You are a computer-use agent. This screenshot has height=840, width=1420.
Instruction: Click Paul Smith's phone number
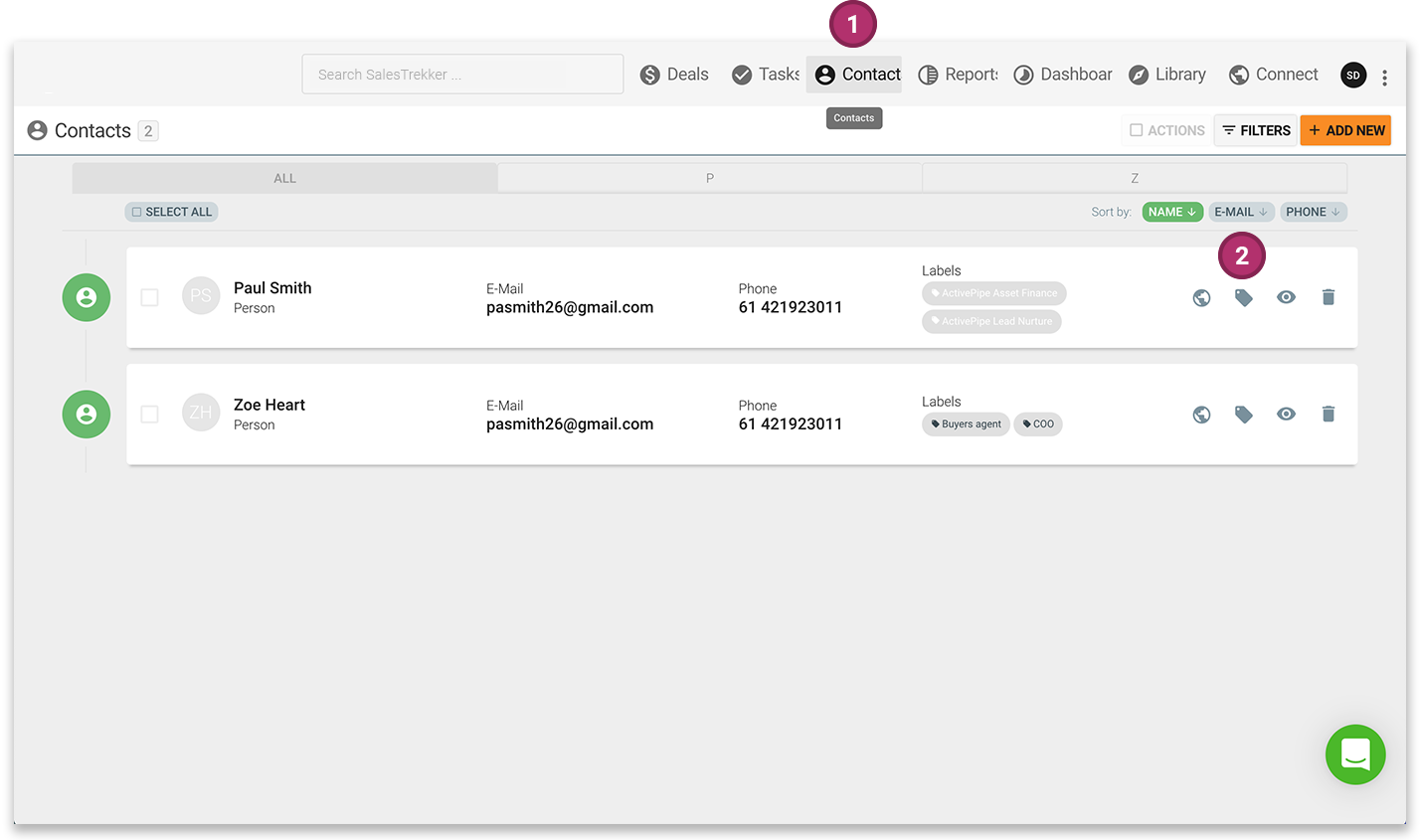[x=791, y=307]
